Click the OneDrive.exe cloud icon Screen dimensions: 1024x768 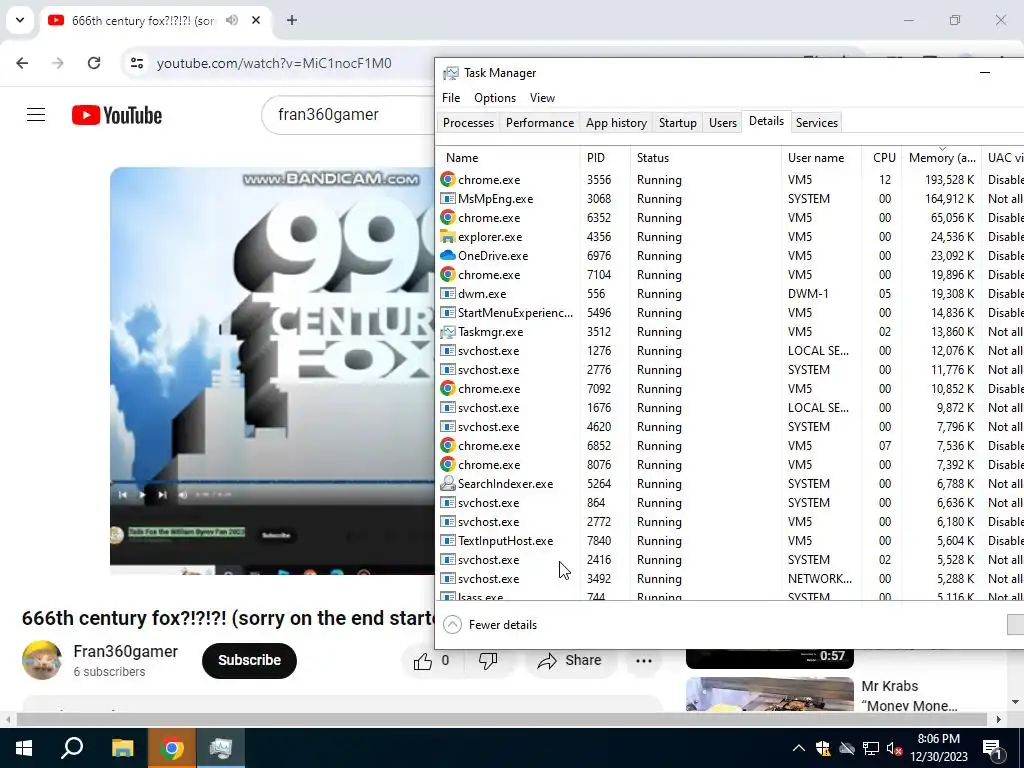tap(447, 255)
